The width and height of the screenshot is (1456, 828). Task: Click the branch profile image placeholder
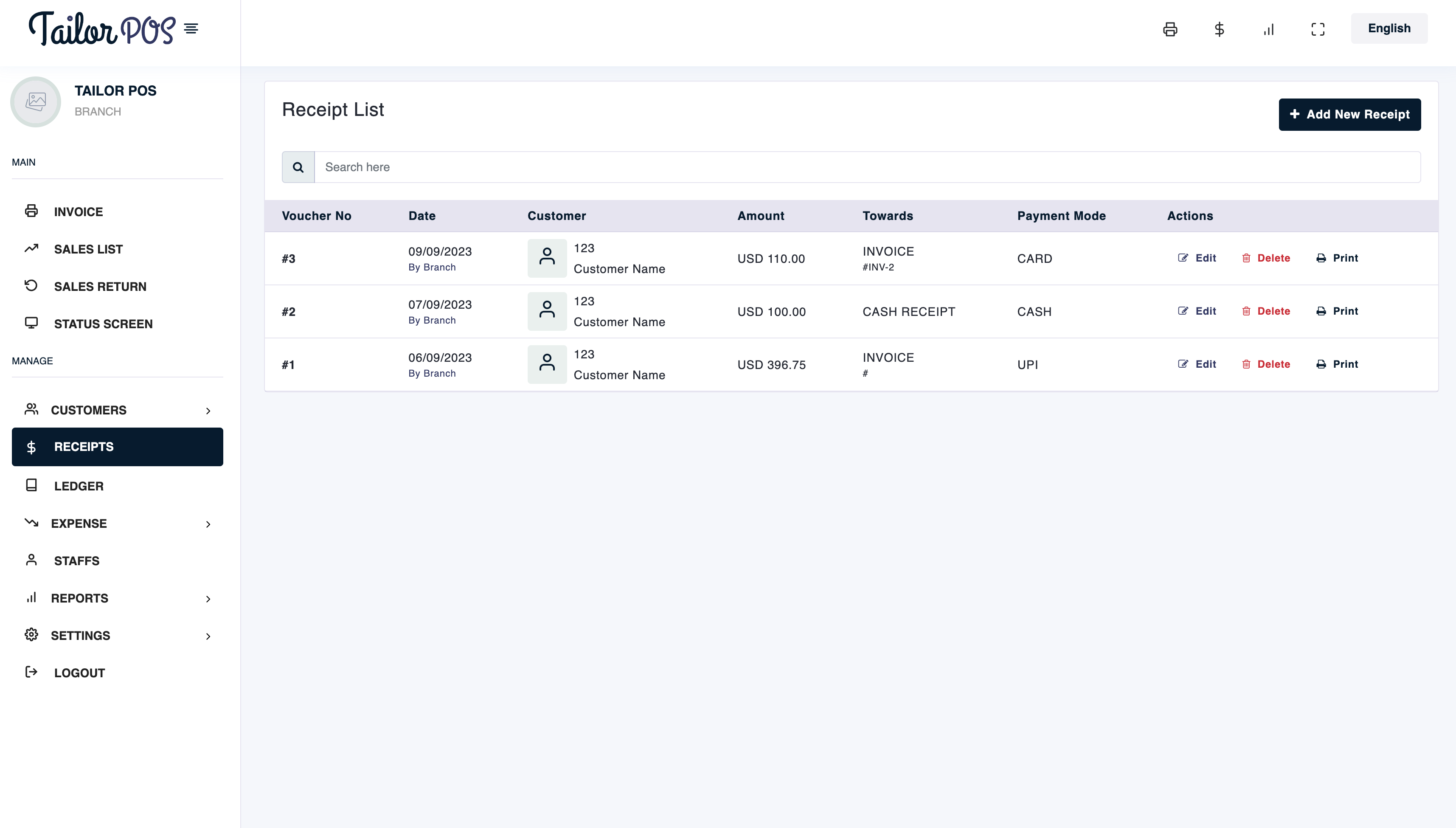36,102
